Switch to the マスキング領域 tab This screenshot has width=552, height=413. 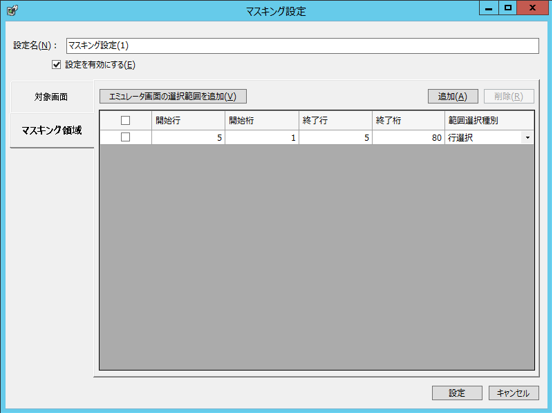point(52,131)
